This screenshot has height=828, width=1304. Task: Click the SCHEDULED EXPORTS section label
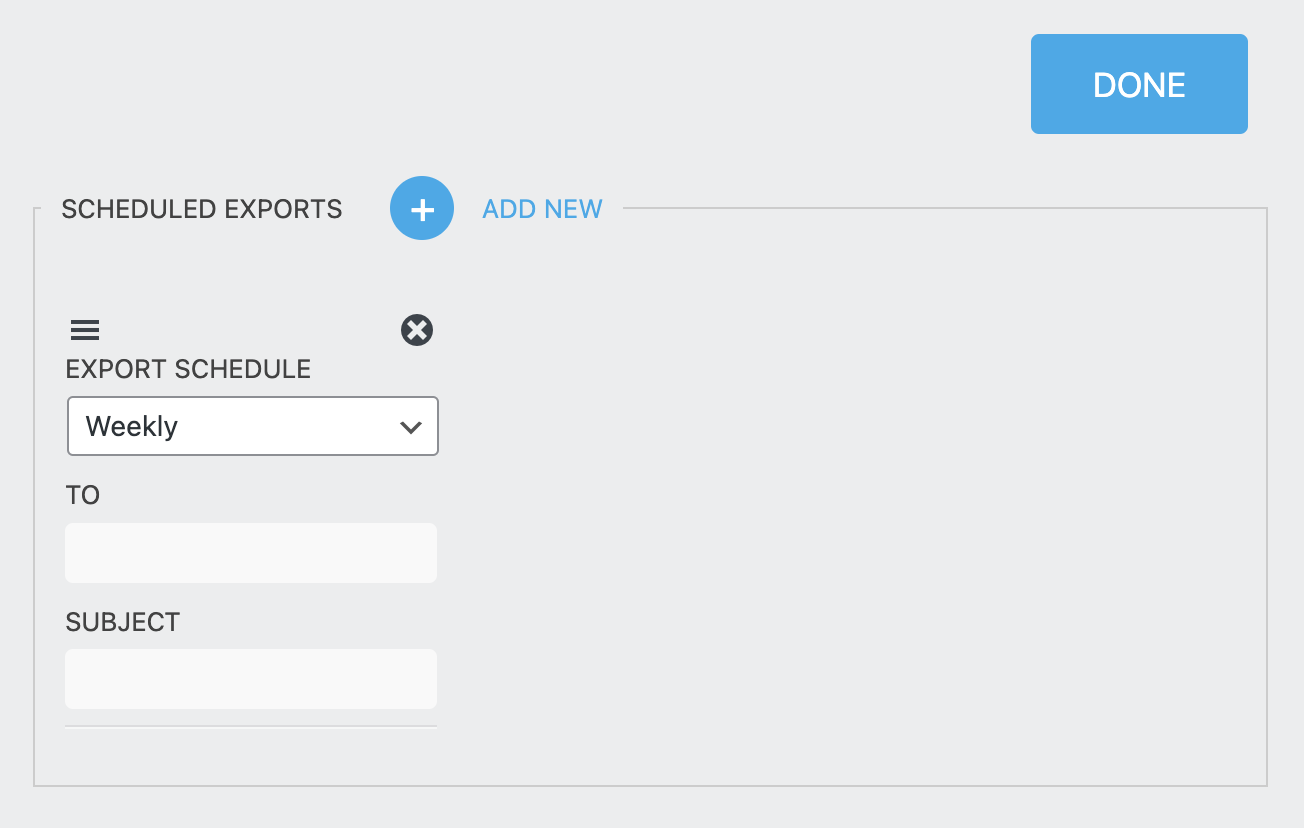[x=202, y=209]
